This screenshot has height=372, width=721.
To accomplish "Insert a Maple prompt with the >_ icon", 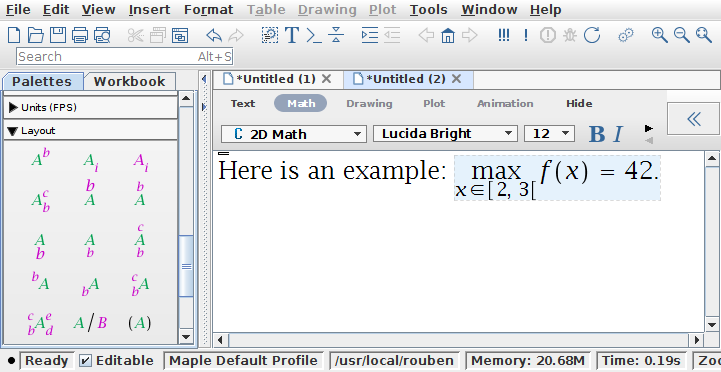I will (x=314, y=35).
